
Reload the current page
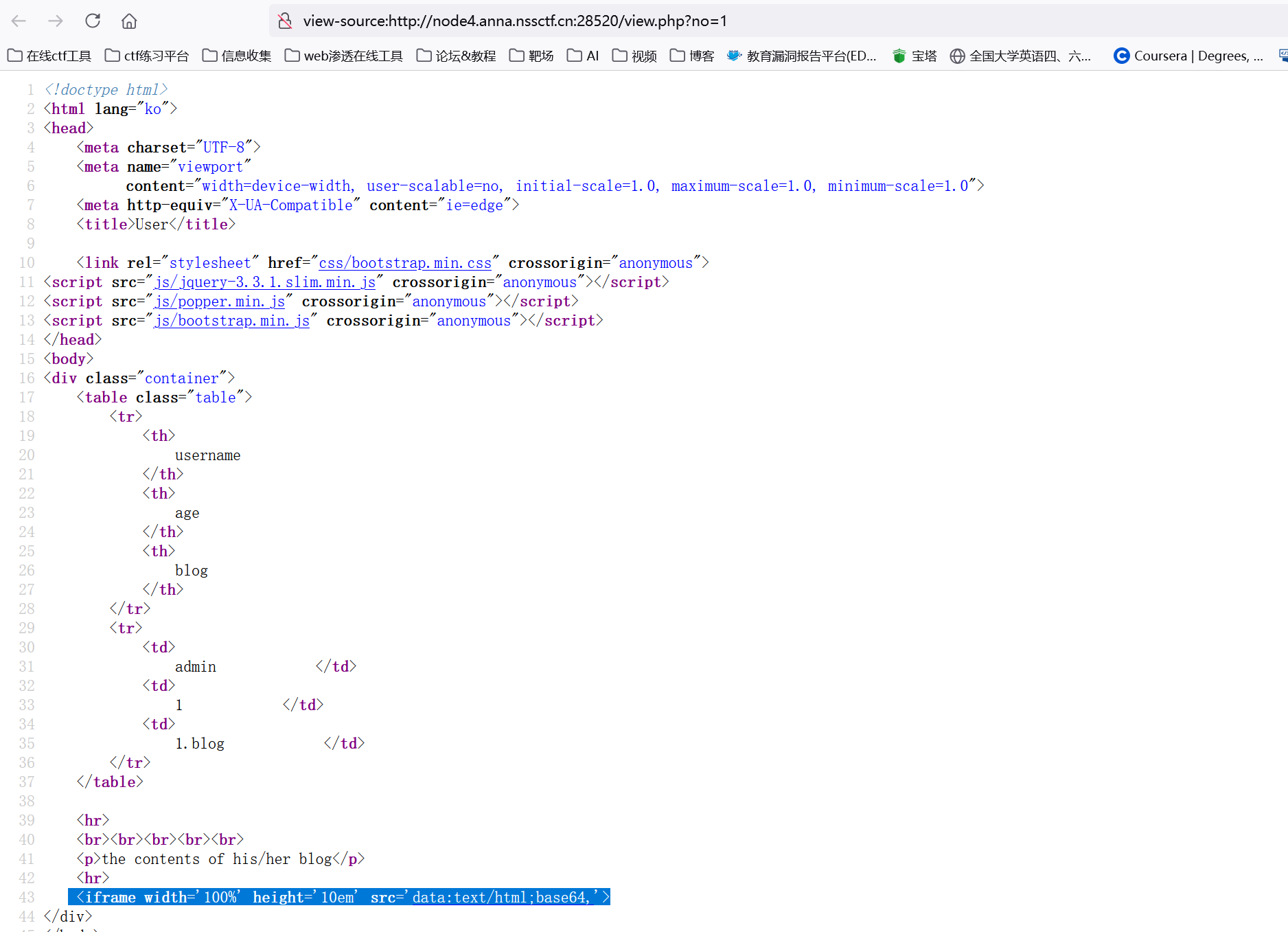pos(93,21)
